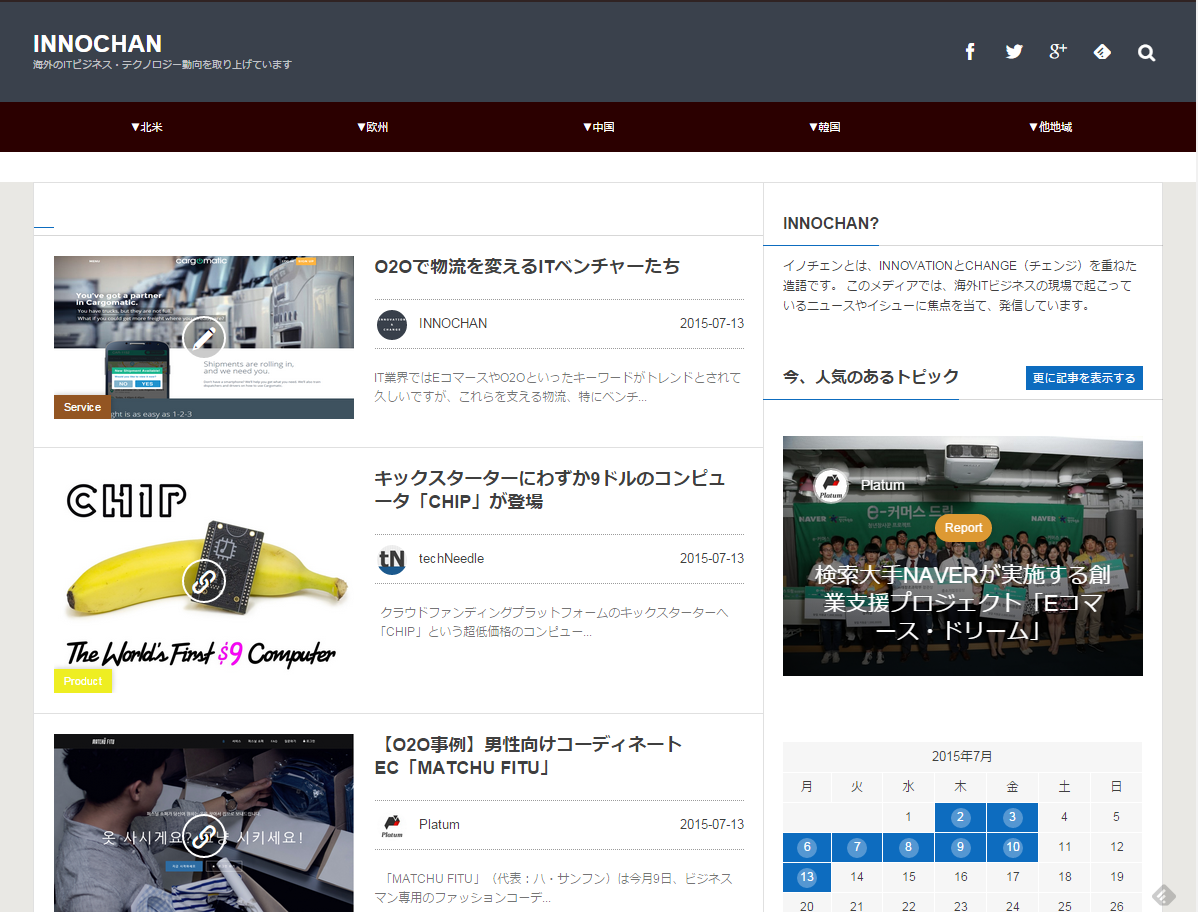The height and width of the screenshot is (912, 1198).
Task: Click the INNOCHAN site title
Action: tap(97, 44)
